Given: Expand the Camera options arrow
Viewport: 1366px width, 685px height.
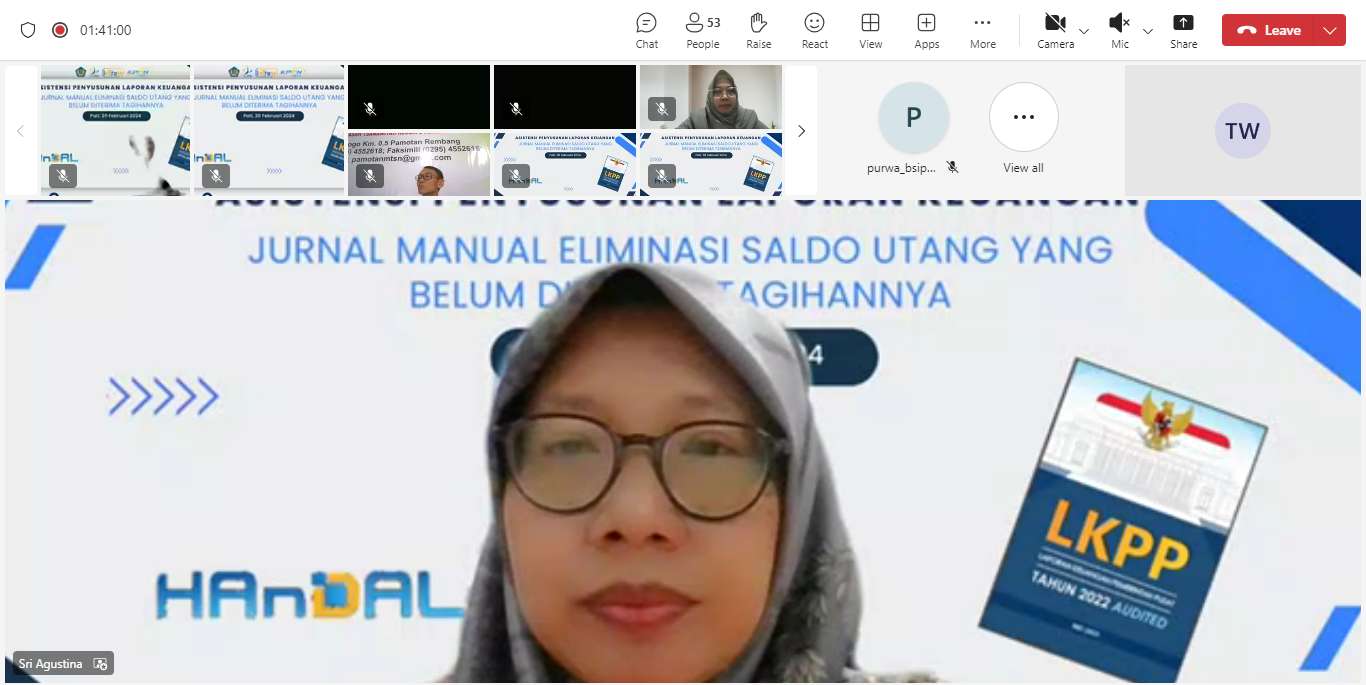Looking at the screenshot, I should (1084, 31).
